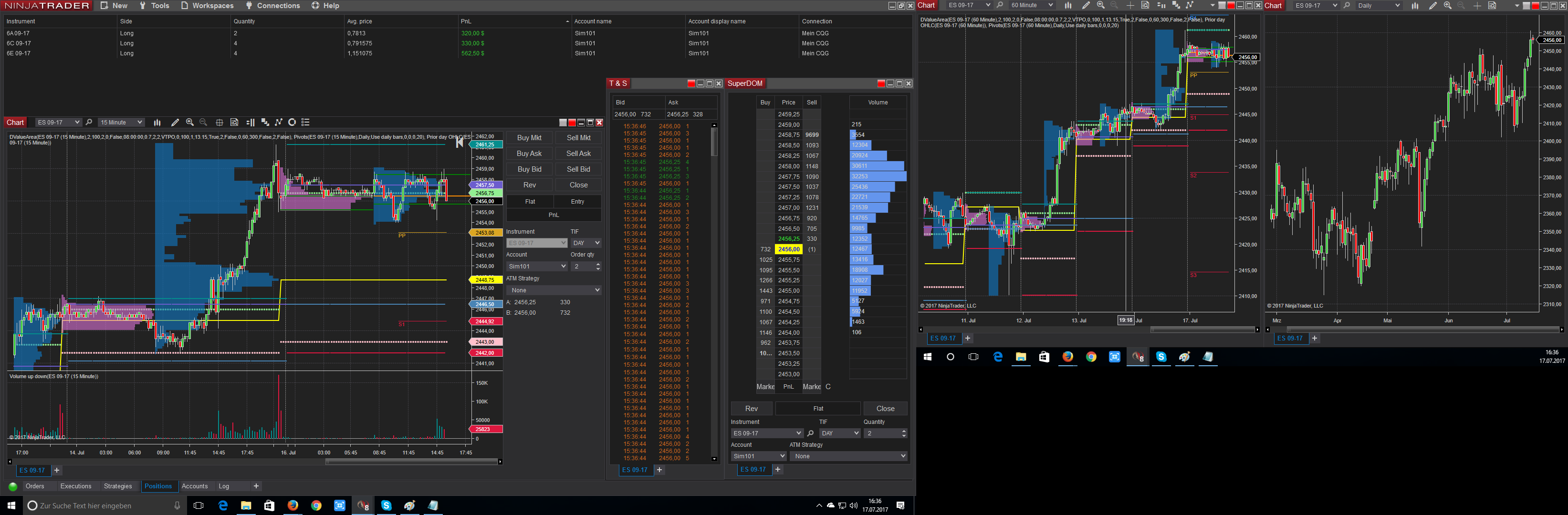The image size is (1568, 515).
Task: Open Chart Trader TIF DAY dropdown
Action: click(585, 243)
